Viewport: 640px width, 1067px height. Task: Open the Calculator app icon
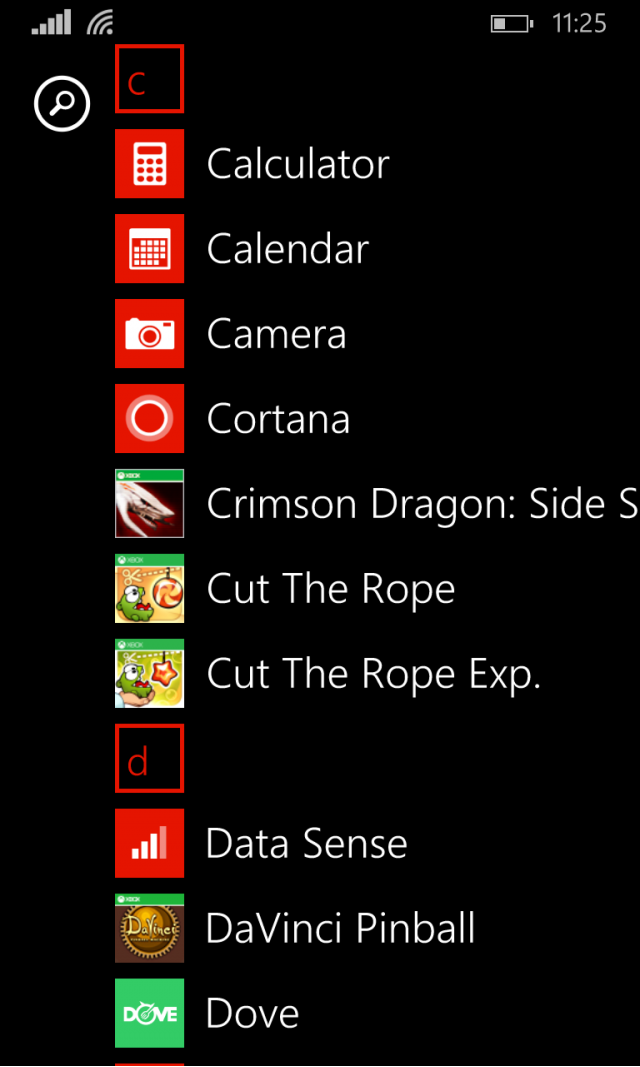pos(149,163)
